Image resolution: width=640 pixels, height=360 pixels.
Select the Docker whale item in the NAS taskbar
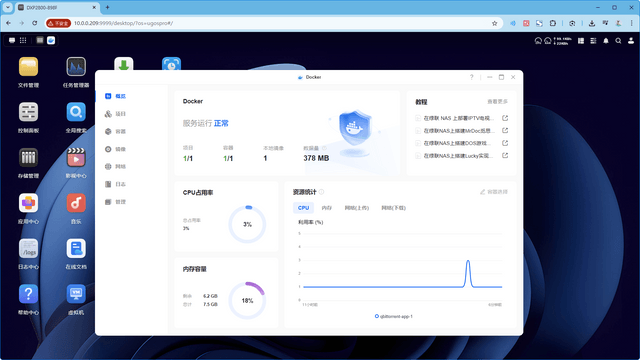point(51,40)
